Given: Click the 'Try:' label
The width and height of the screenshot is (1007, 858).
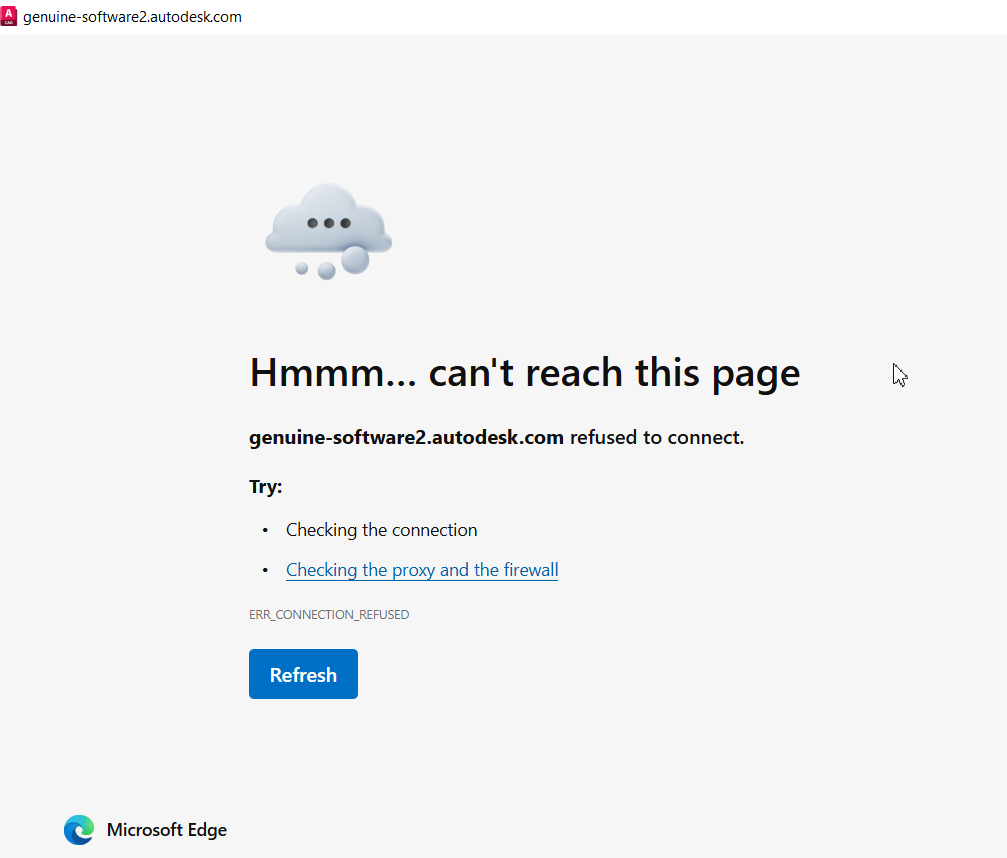Looking at the screenshot, I should (266, 487).
